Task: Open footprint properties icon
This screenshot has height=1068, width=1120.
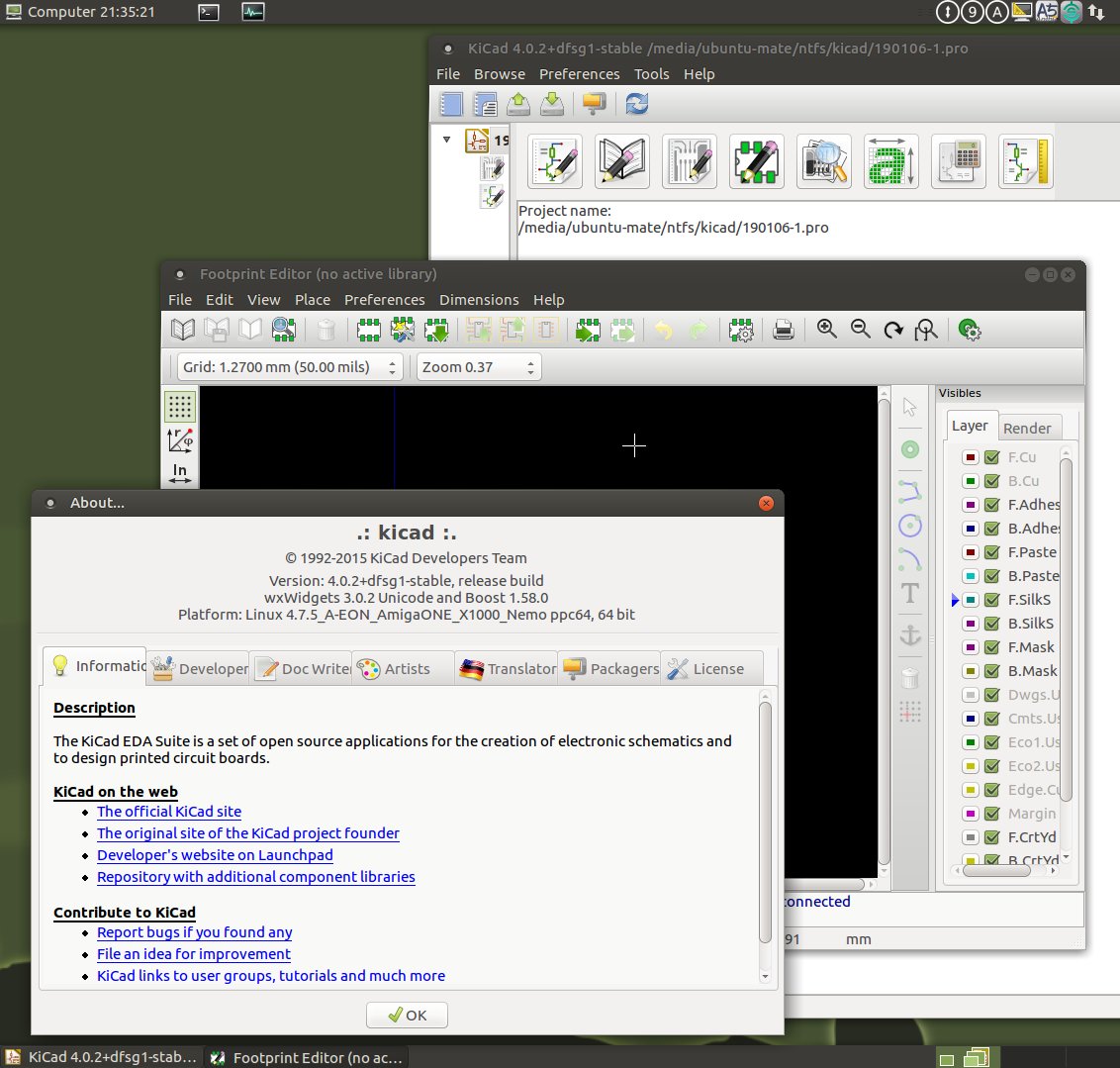Action: click(x=741, y=330)
